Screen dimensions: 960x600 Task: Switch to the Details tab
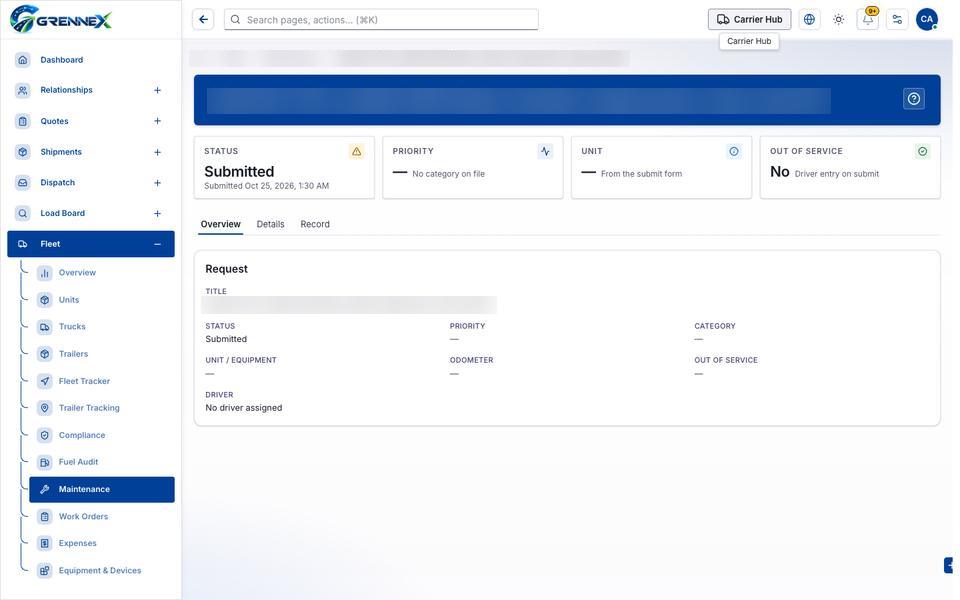pyautogui.click(x=270, y=224)
